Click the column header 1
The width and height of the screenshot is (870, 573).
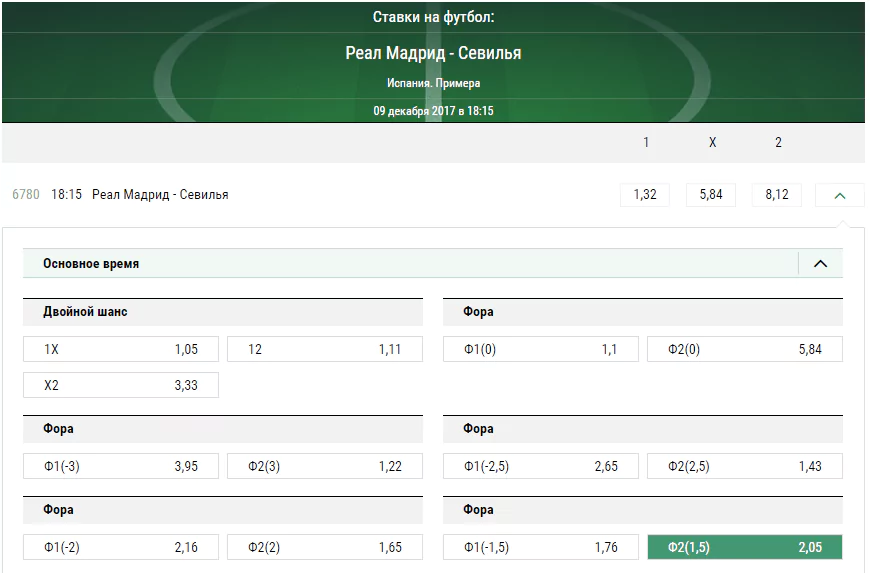pos(646,143)
